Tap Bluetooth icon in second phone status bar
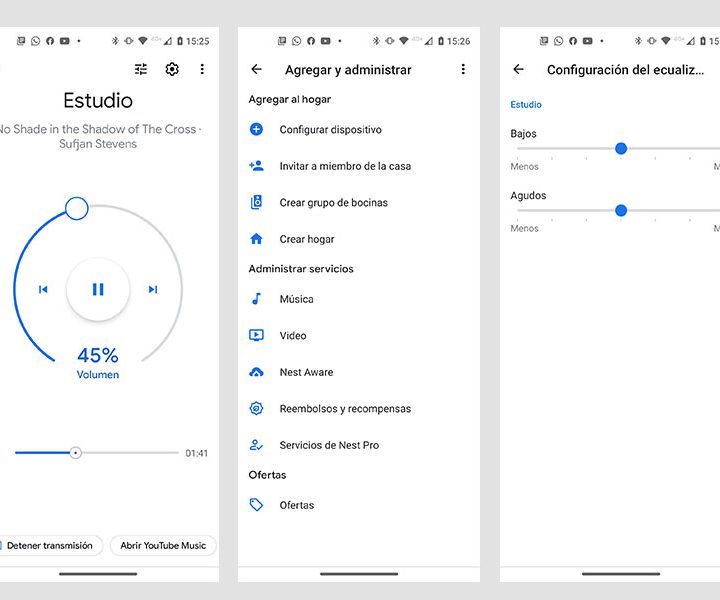 [376, 41]
